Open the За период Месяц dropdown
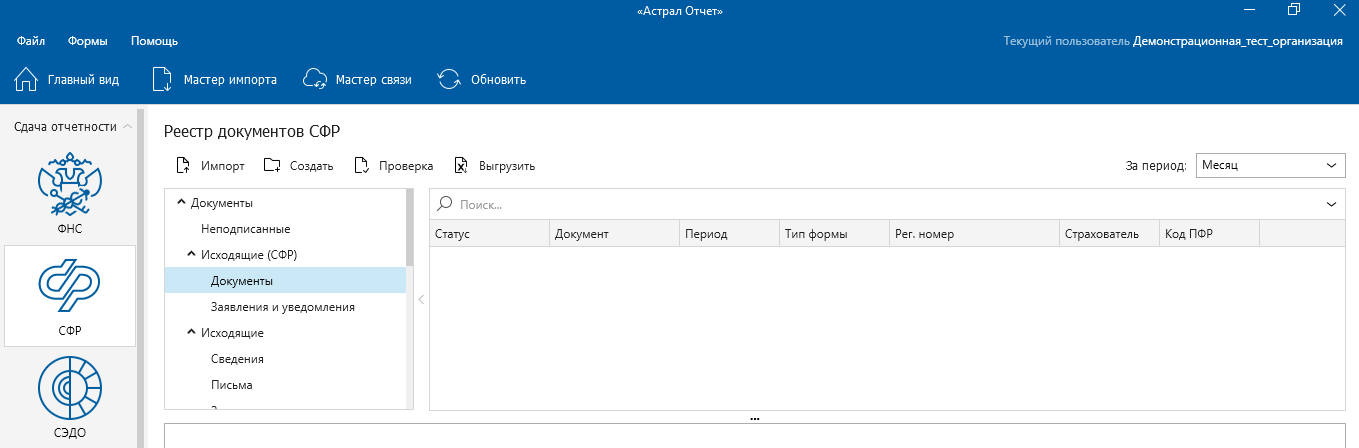The height and width of the screenshot is (448, 1359). [x=1270, y=166]
